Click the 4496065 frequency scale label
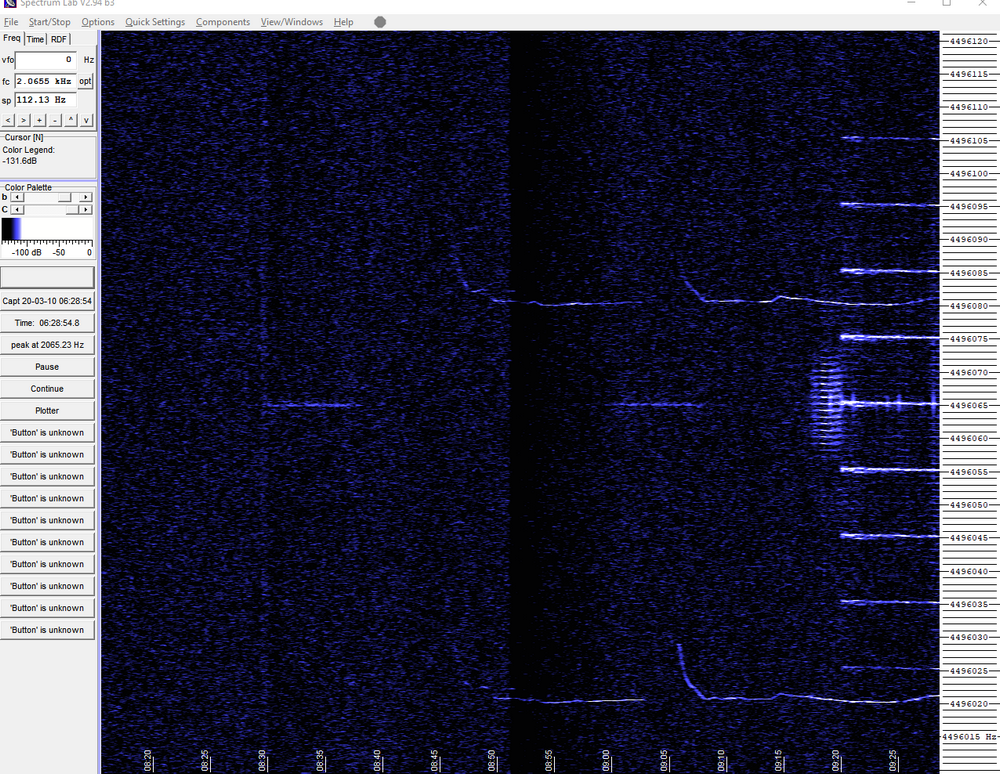 click(x=968, y=405)
